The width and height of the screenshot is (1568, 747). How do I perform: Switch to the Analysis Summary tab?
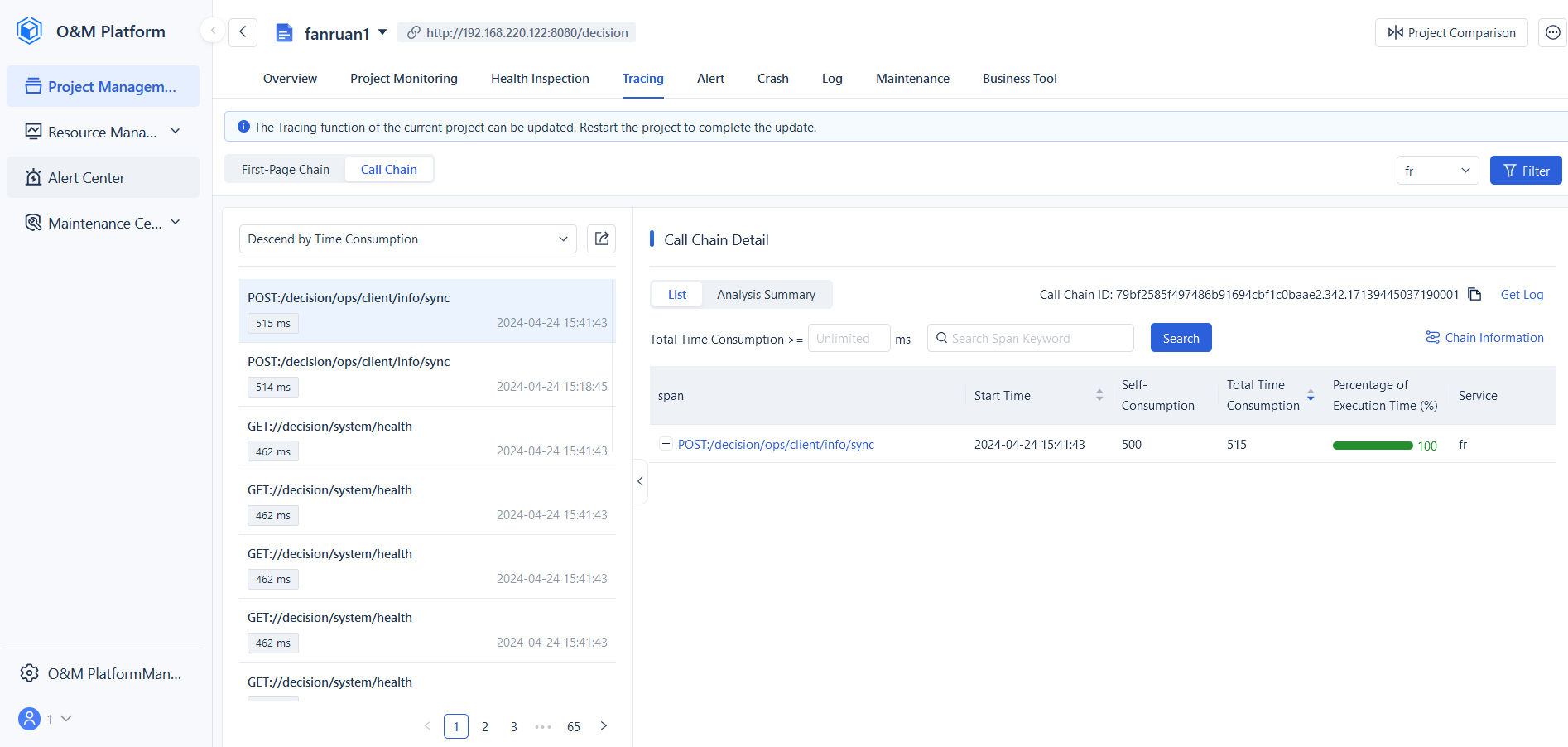(766, 295)
